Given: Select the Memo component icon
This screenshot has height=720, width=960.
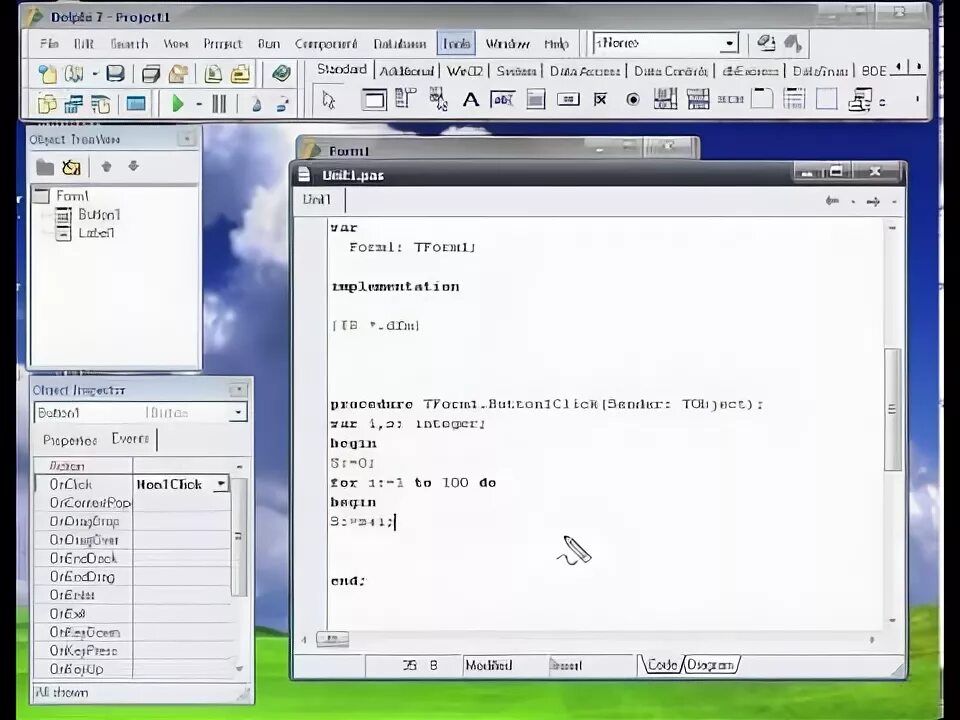Looking at the screenshot, I should pyautogui.click(x=536, y=99).
